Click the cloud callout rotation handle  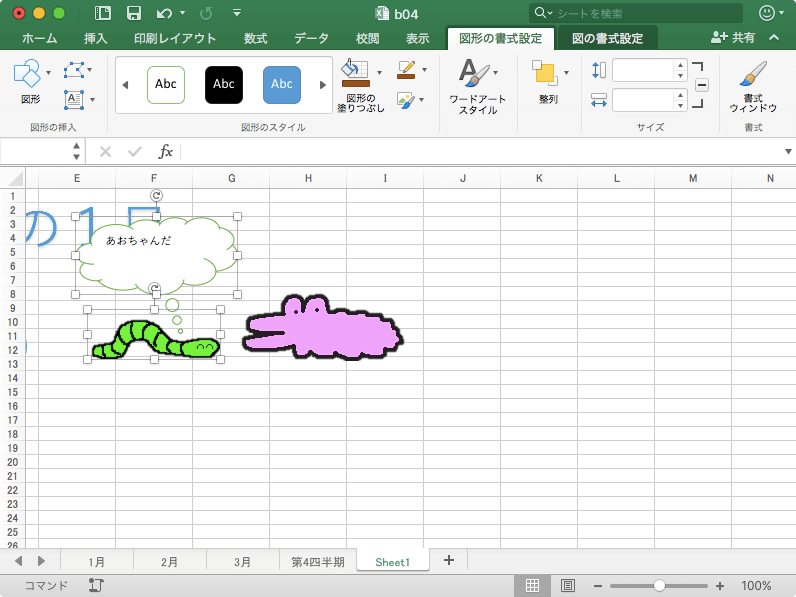156,195
